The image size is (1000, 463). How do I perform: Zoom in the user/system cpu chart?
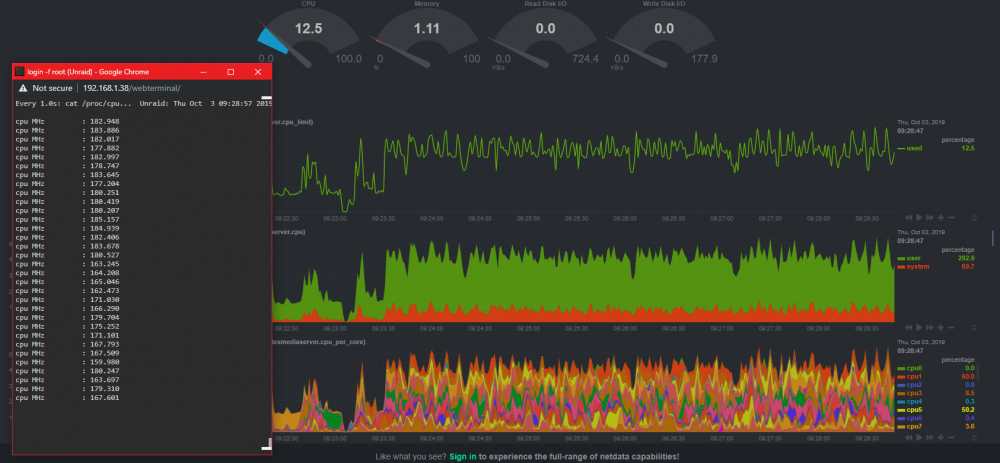[x=941, y=327]
